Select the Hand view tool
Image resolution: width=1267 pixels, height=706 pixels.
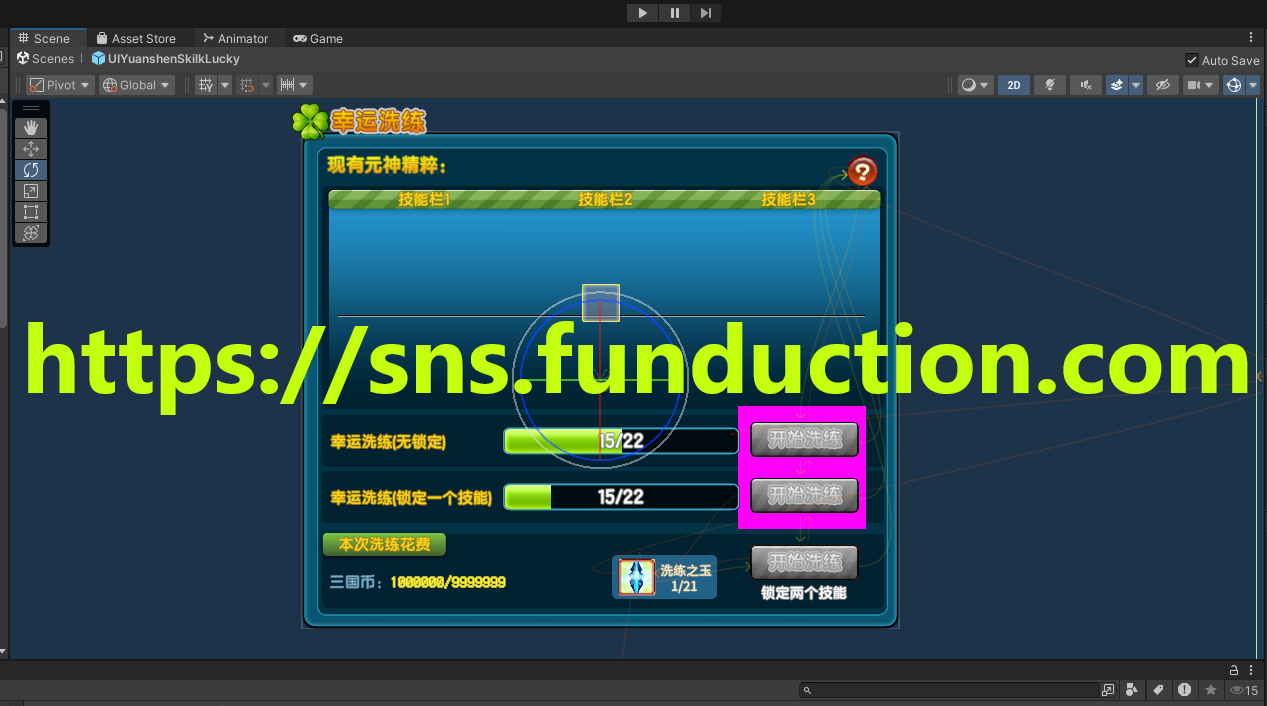(30, 127)
